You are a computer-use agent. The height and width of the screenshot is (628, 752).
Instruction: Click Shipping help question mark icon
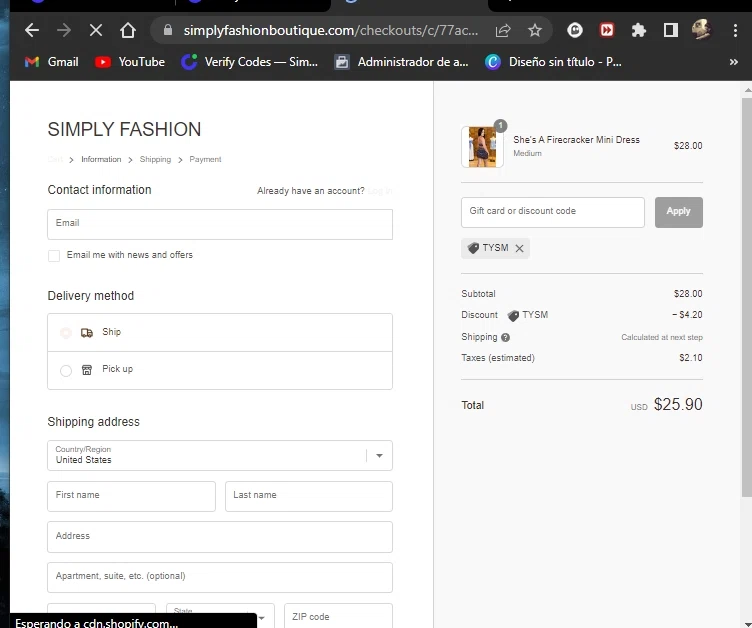[x=505, y=337]
